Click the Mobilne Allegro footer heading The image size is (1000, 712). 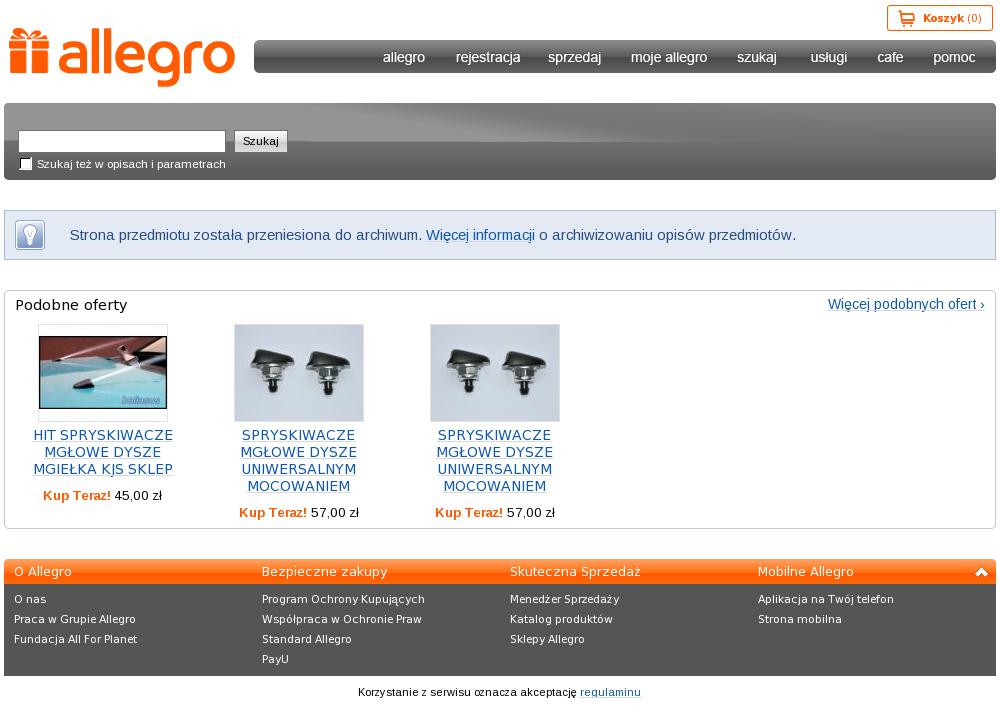805,572
